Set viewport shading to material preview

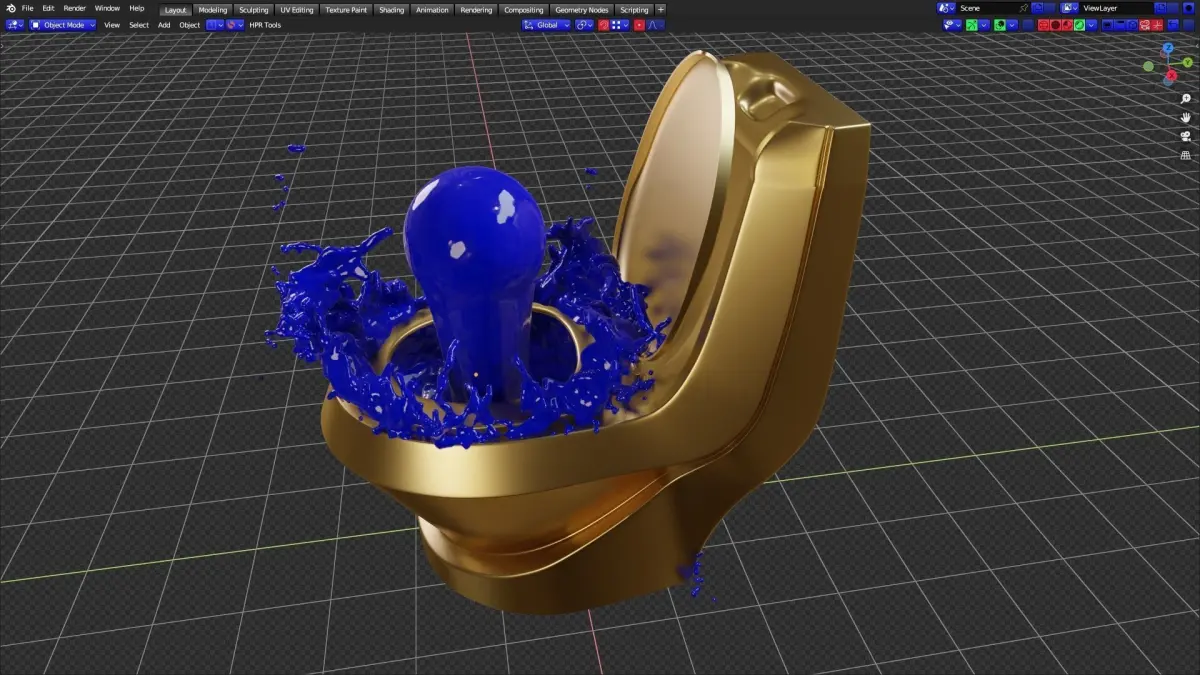point(1067,25)
